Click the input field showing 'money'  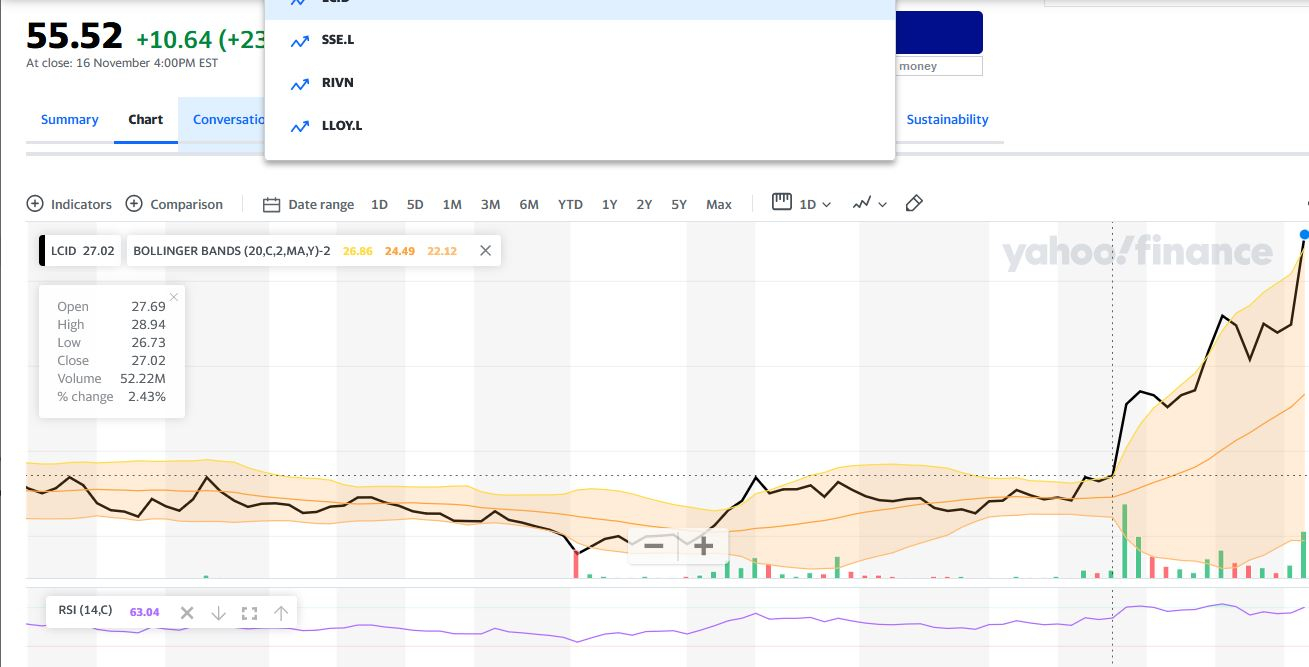937,66
